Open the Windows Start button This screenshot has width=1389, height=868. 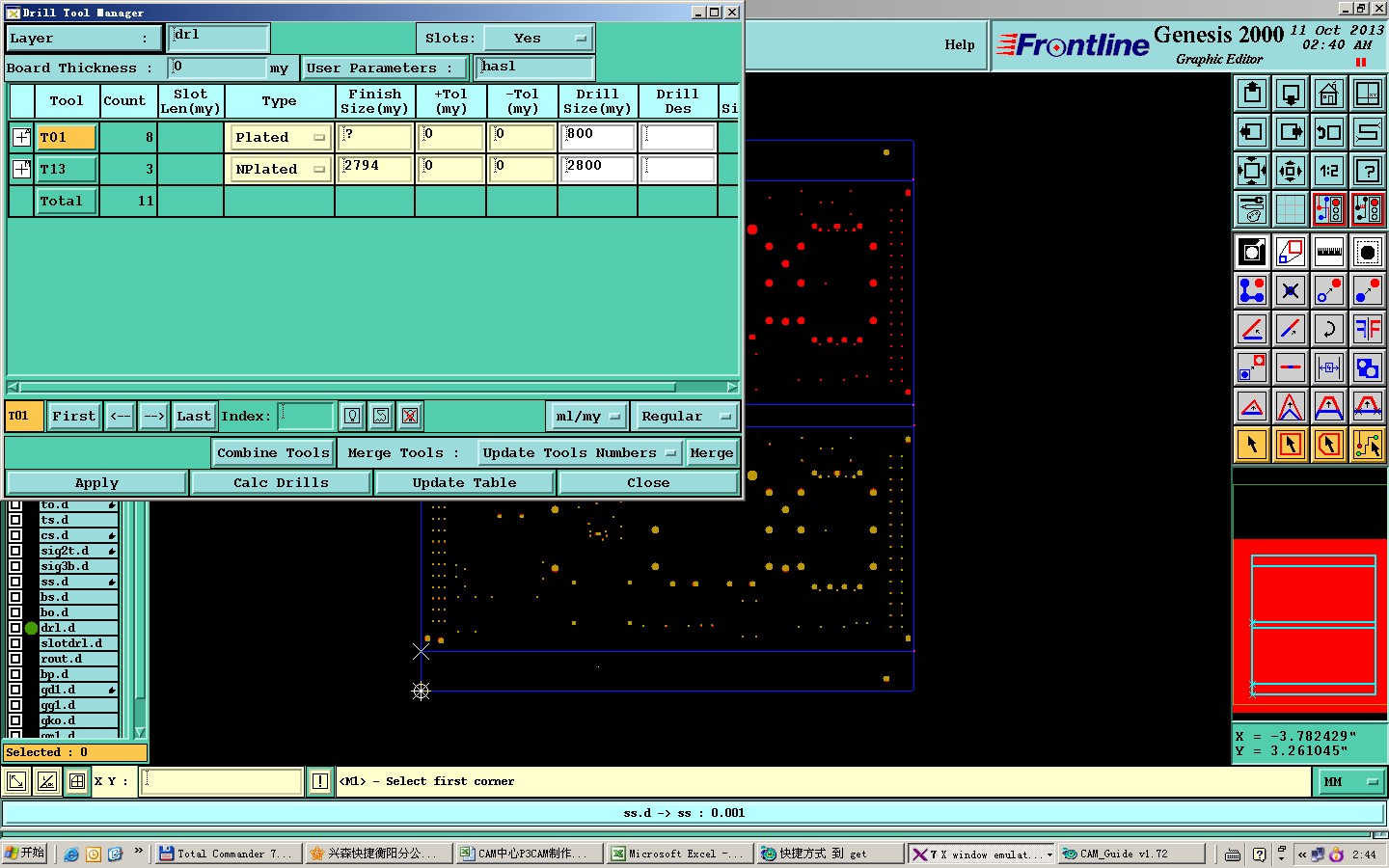coord(26,854)
